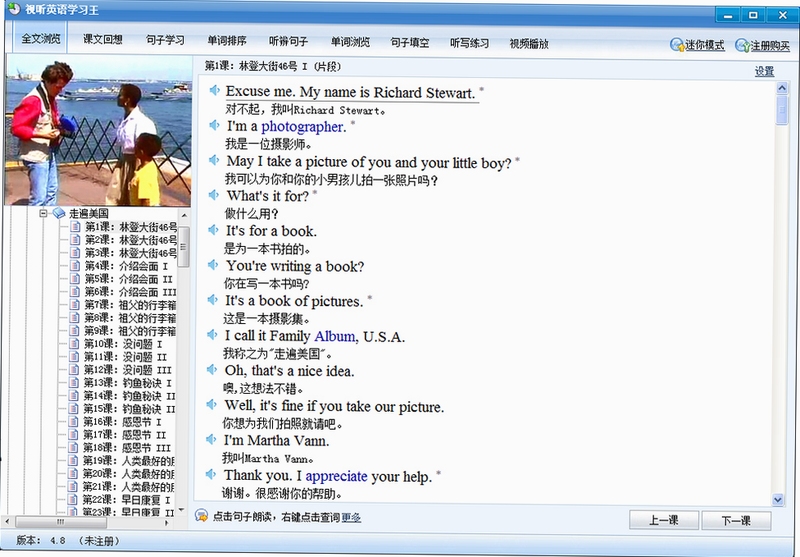Open the 听辨句子 tab
This screenshot has width=800, height=557.
tap(288, 41)
